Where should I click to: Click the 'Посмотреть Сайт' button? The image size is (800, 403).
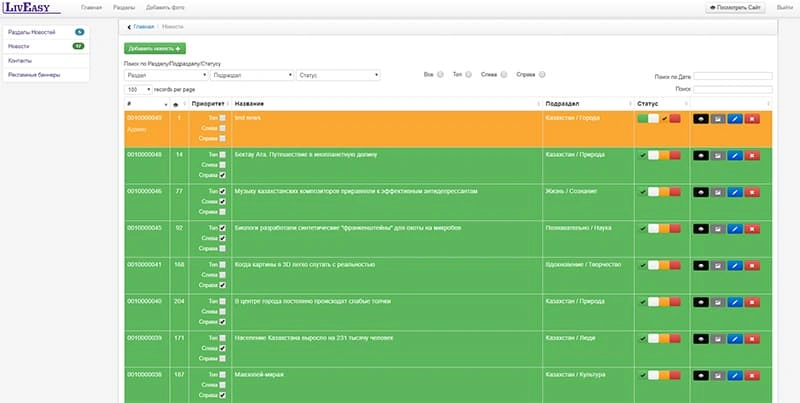pos(735,8)
